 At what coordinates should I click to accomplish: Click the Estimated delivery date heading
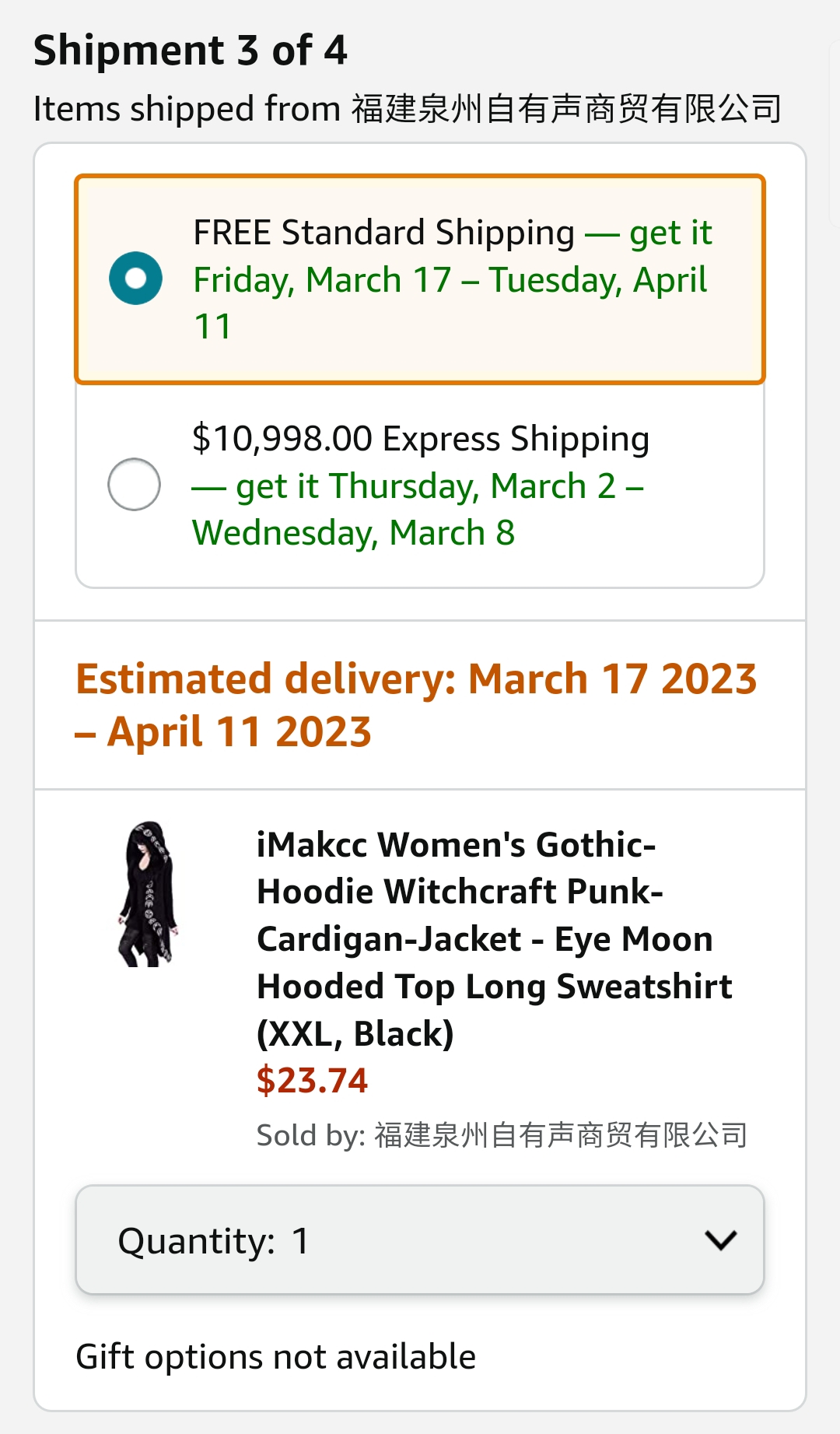click(415, 679)
